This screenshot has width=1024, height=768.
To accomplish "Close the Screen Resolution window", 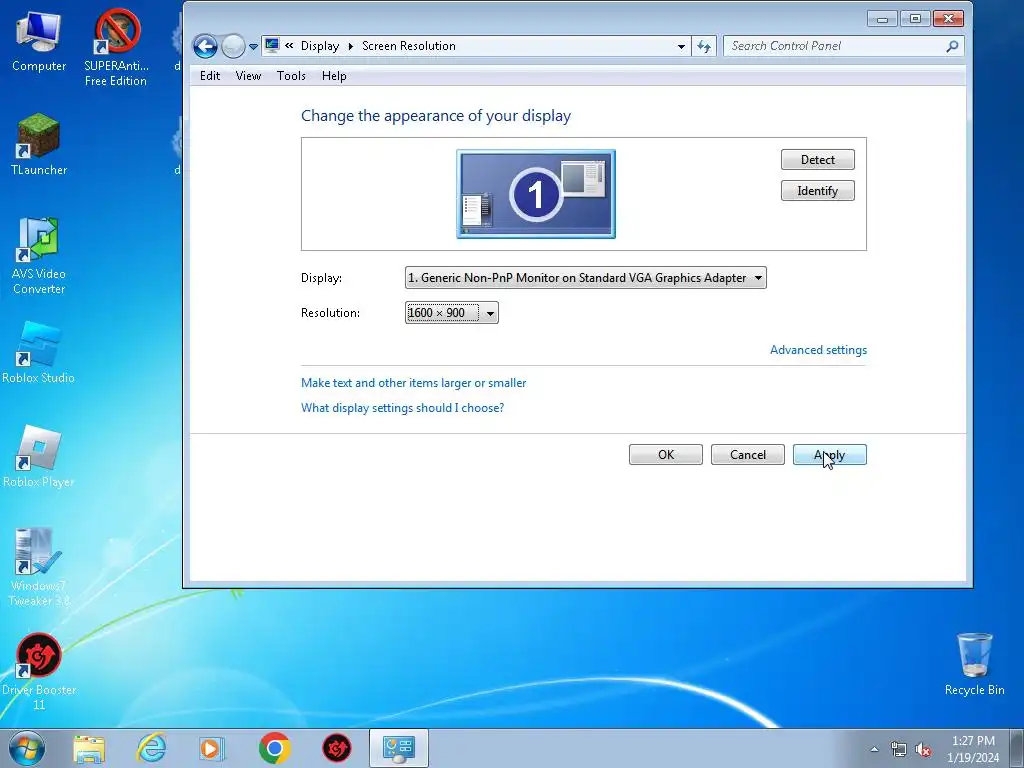I will [949, 19].
